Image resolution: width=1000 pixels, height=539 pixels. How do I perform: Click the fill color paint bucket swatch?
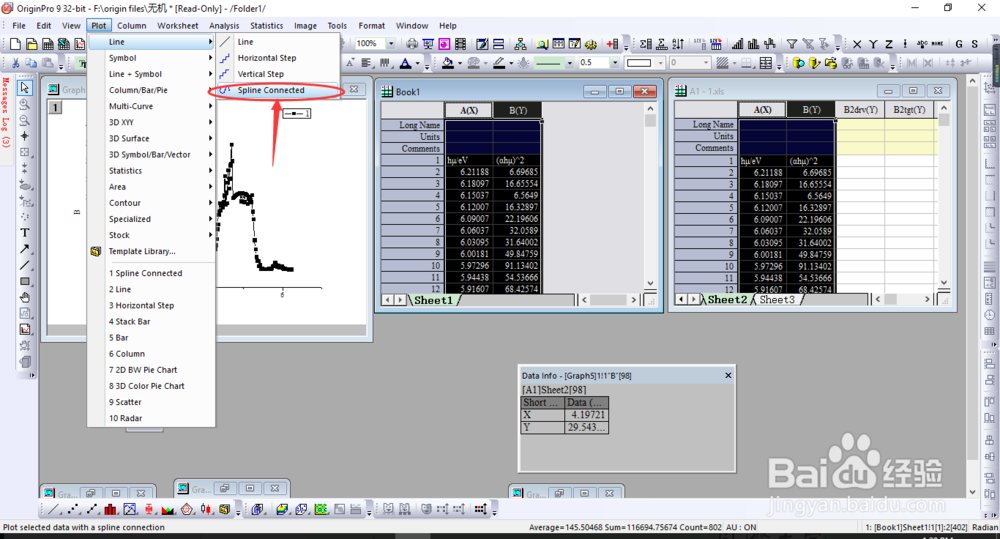(x=448, y=63)
